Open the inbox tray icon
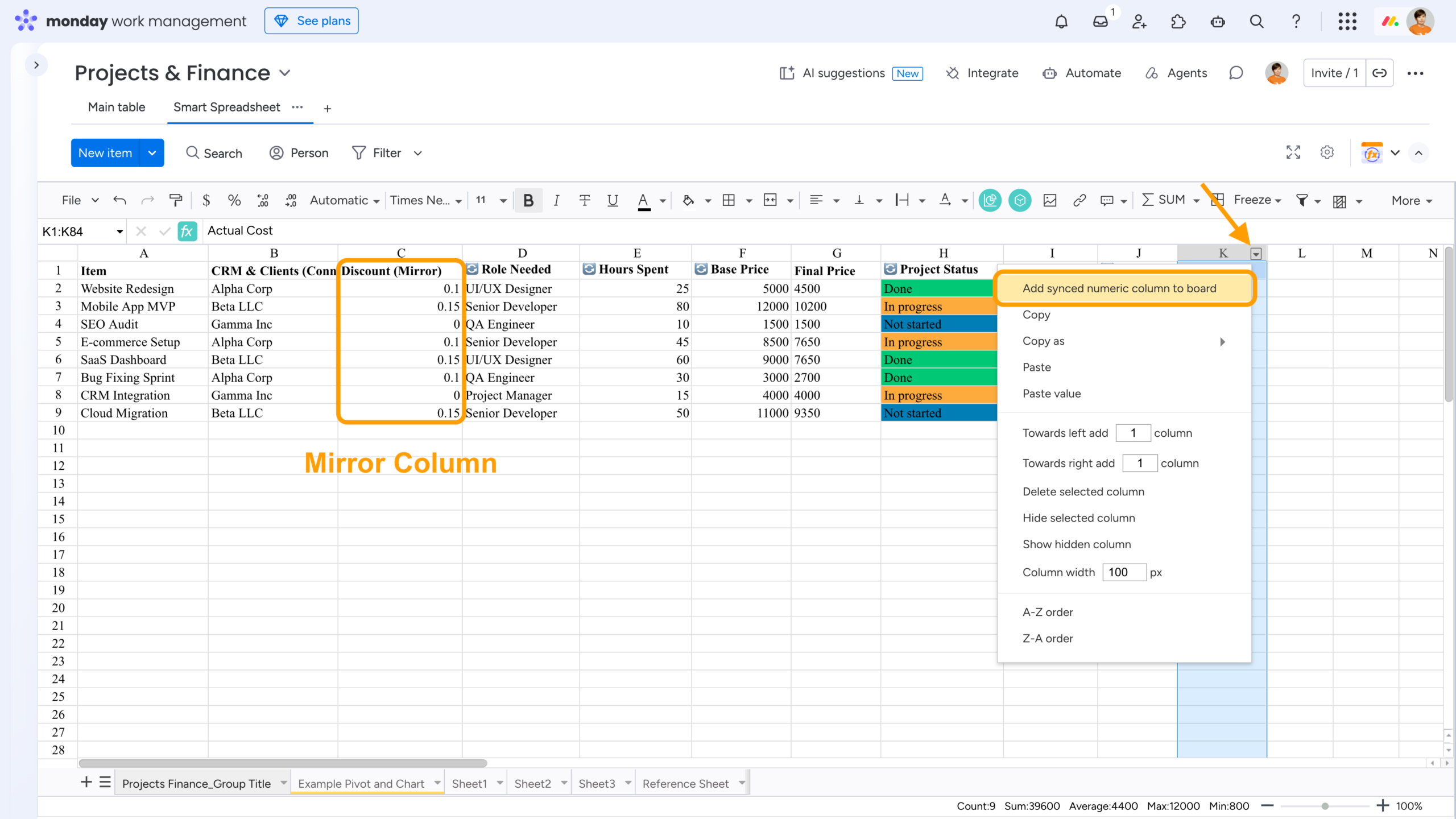1456x819 pixels. [x=1101, y=22]
